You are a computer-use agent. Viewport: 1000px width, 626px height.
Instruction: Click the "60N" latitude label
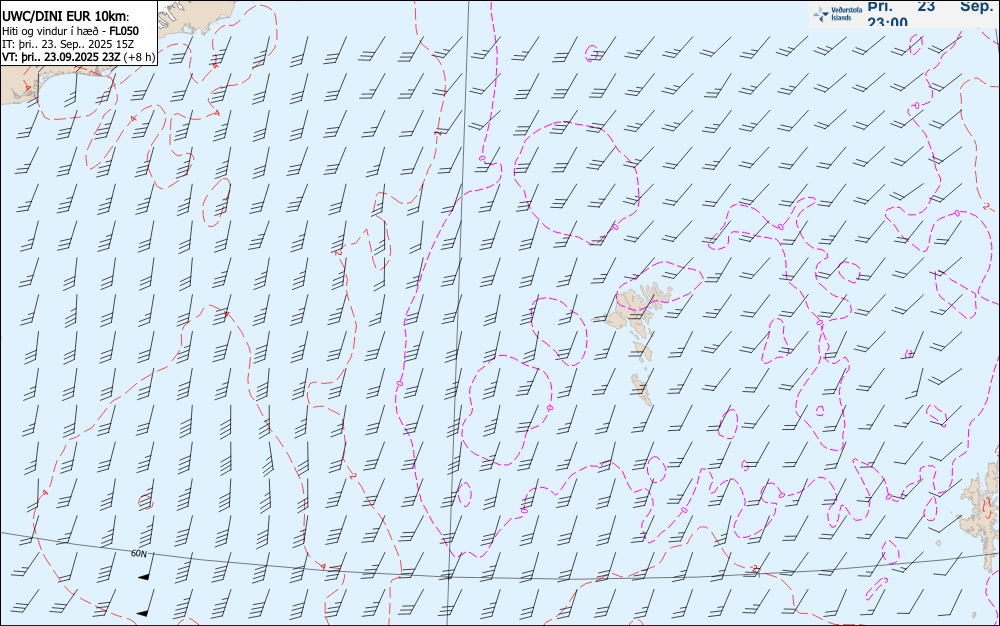138,553
